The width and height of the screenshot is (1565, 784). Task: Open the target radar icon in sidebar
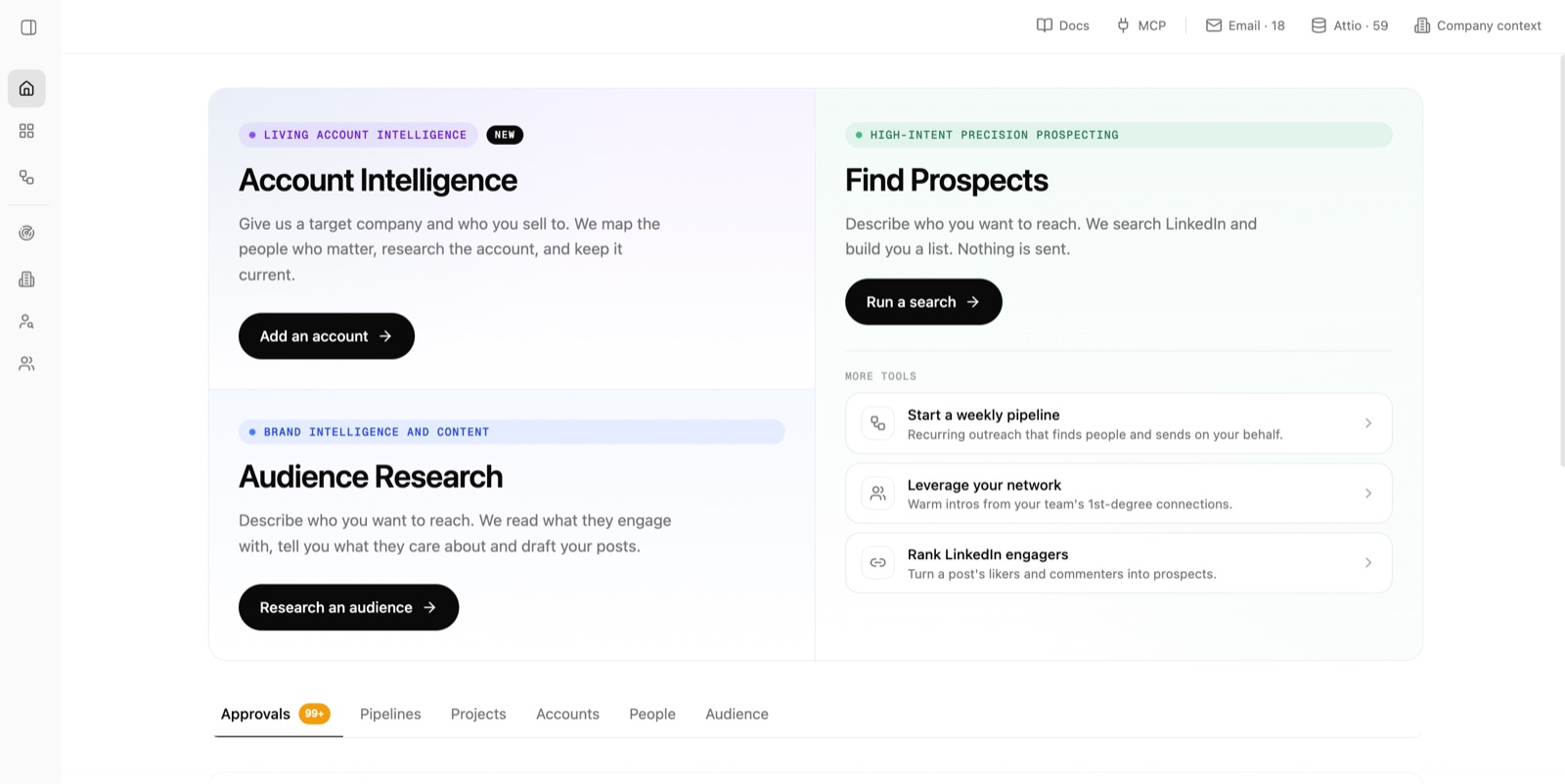(26, 233)
